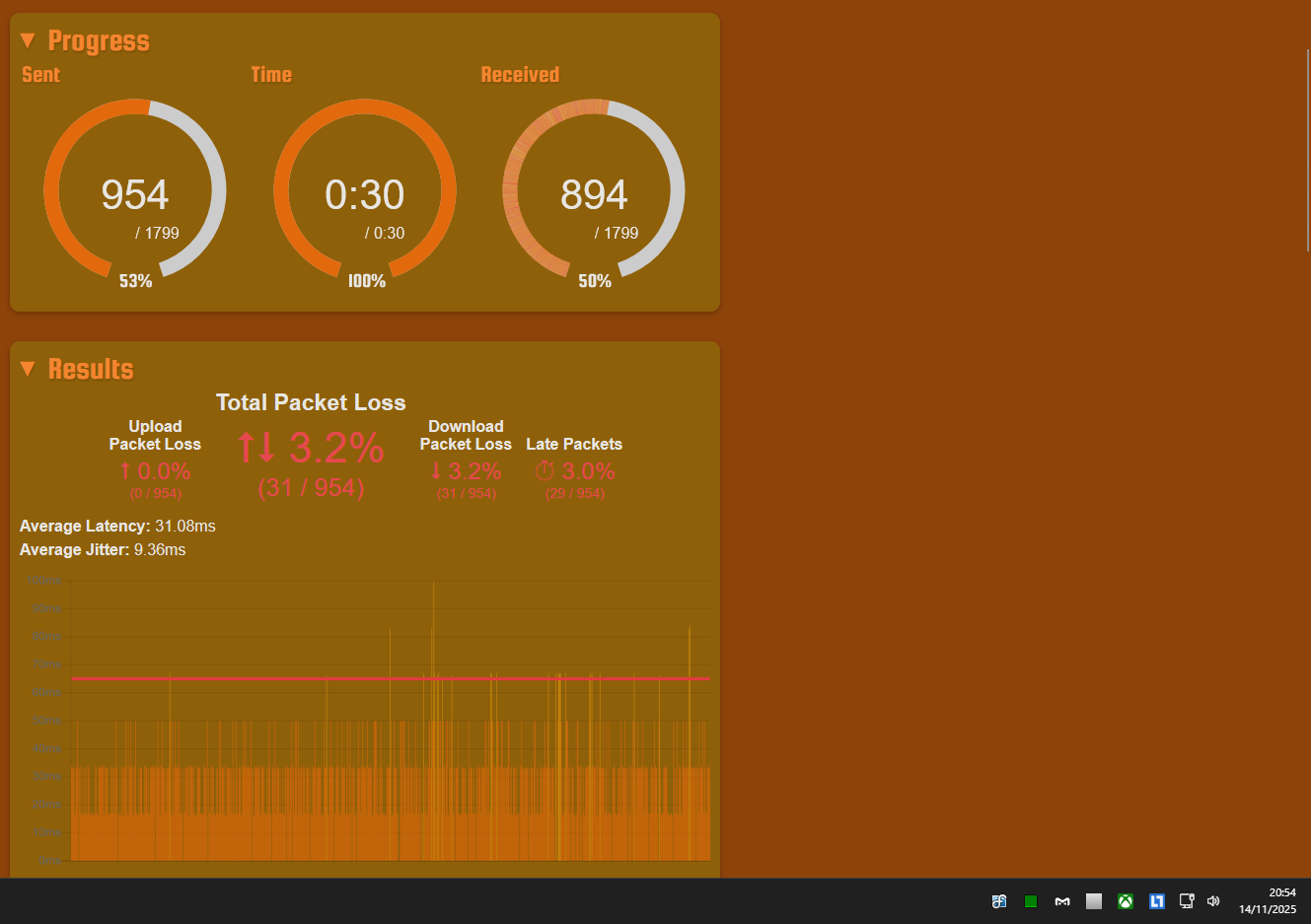Collapse the Results section triangle
The width and height of the screenshot is (1311, 924).
(28, 369)
